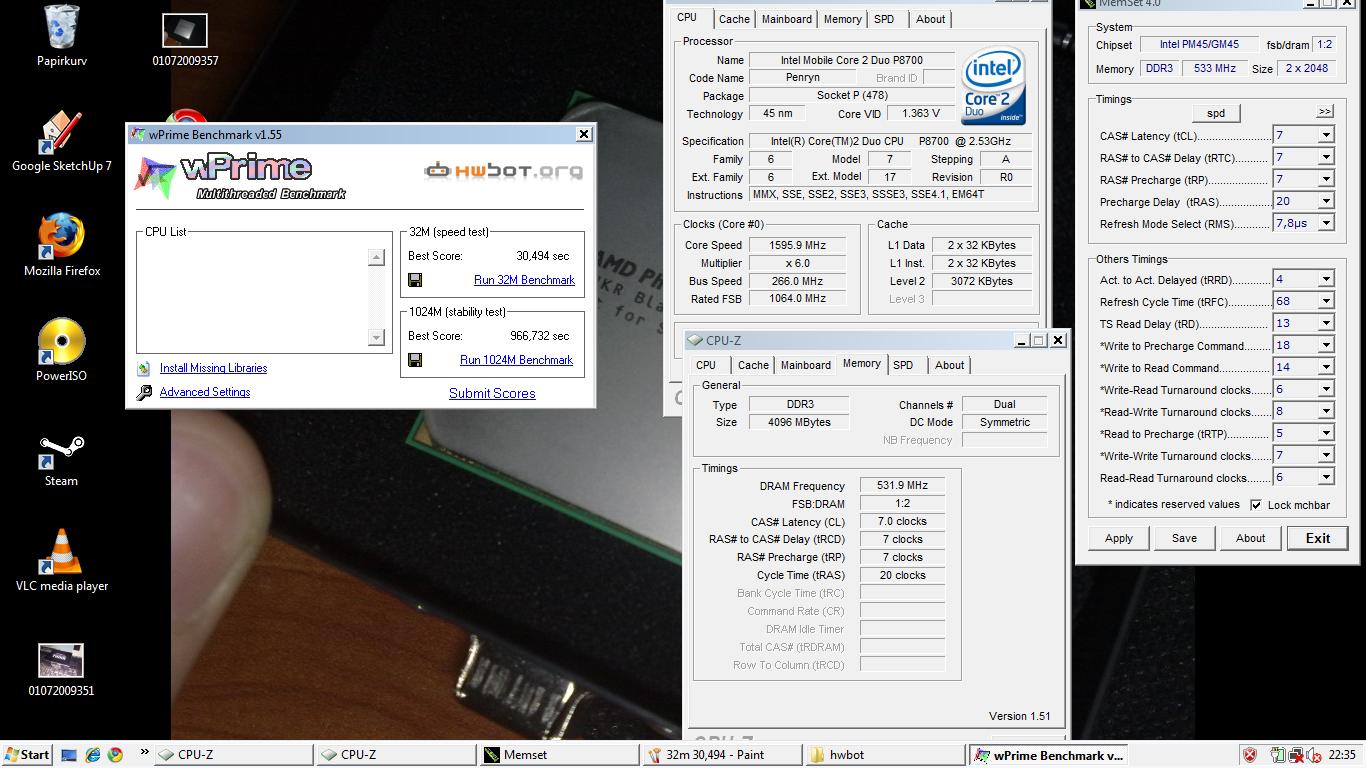Toggle Lock mchbar checkbox in MemSet

pyautogui.click(x=1256, y=505)
